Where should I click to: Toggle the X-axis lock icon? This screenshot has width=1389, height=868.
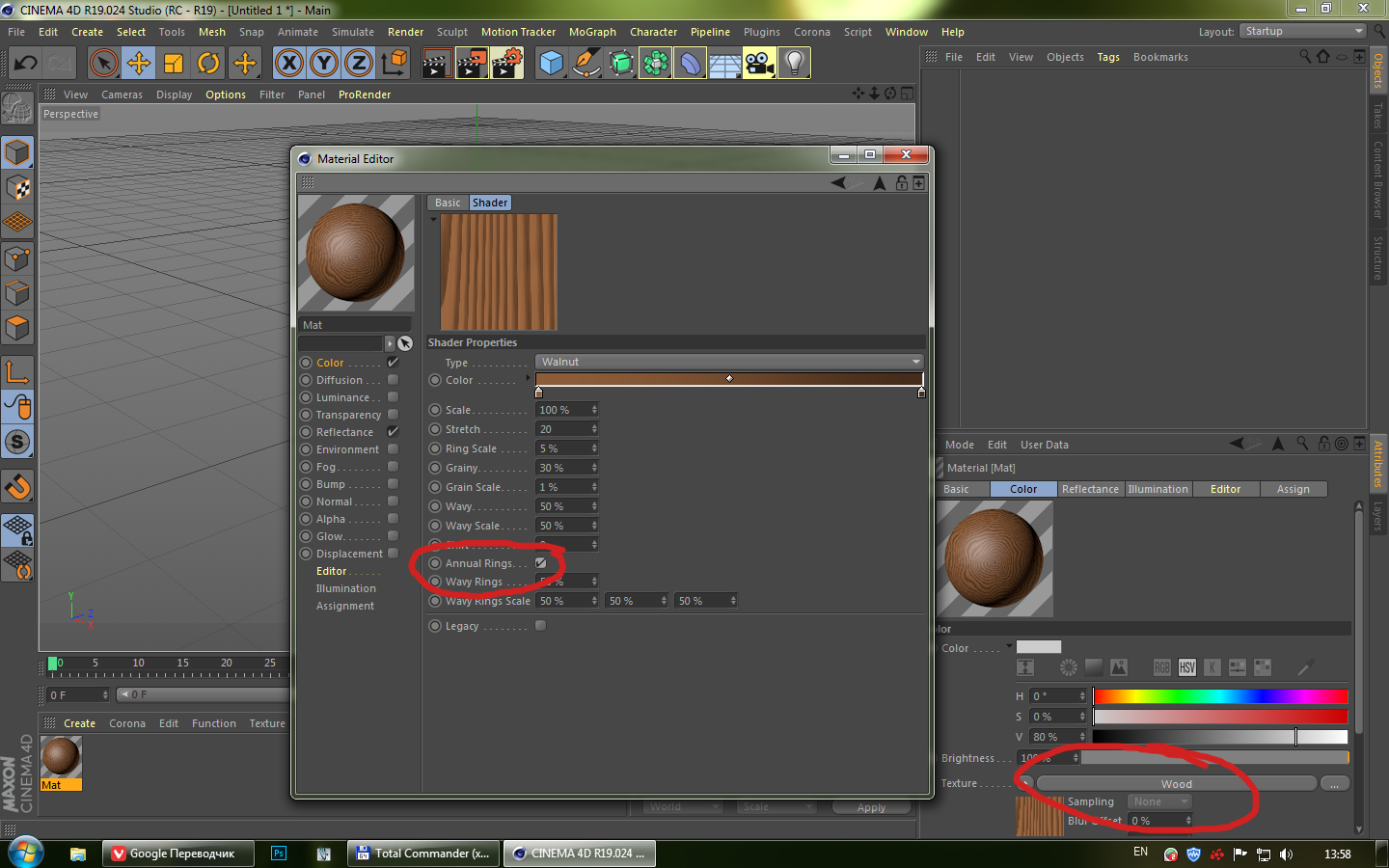(x=288, y=64)
